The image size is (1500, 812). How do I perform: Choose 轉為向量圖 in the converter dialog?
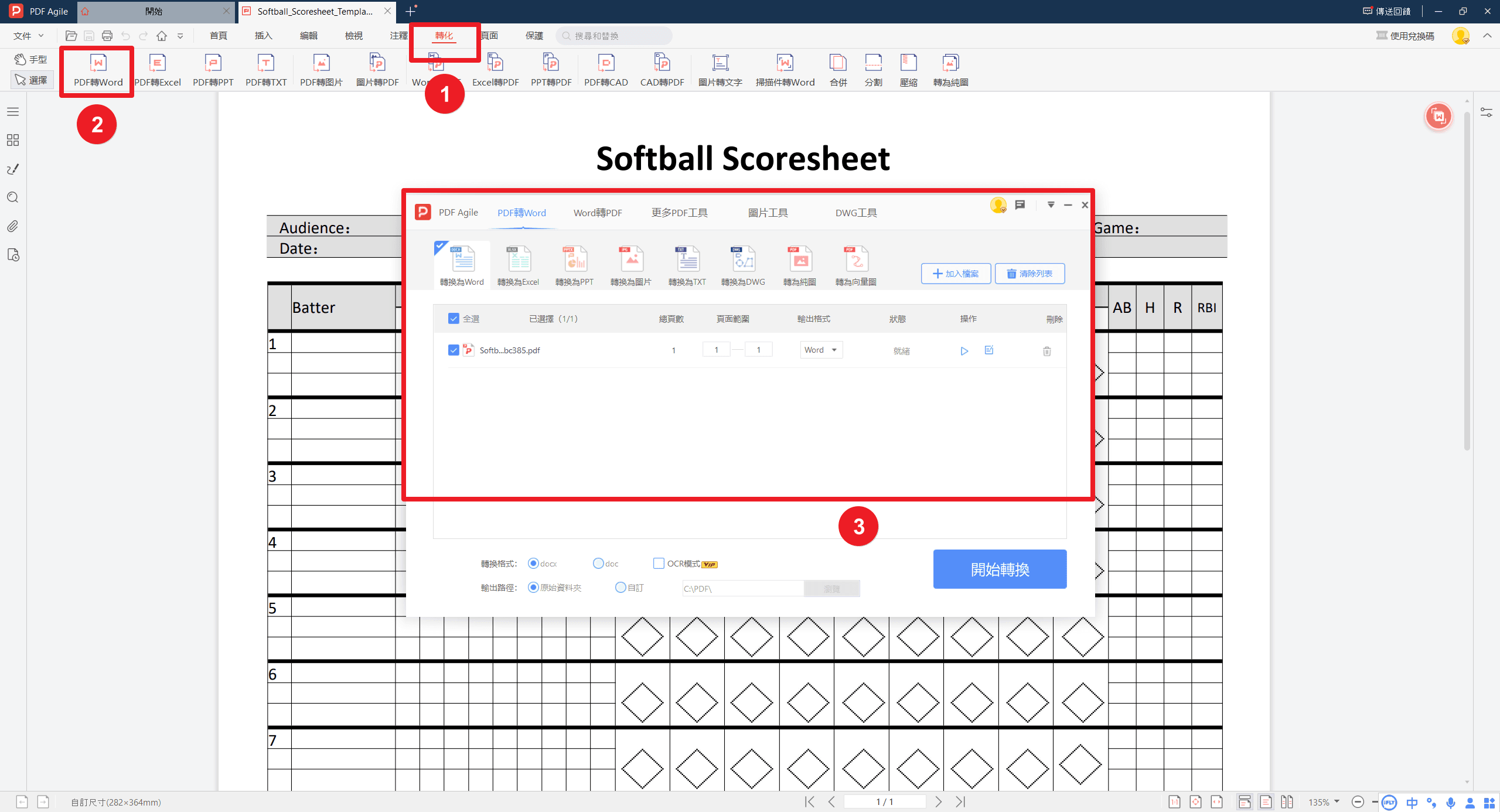click(x=855, y=266)
